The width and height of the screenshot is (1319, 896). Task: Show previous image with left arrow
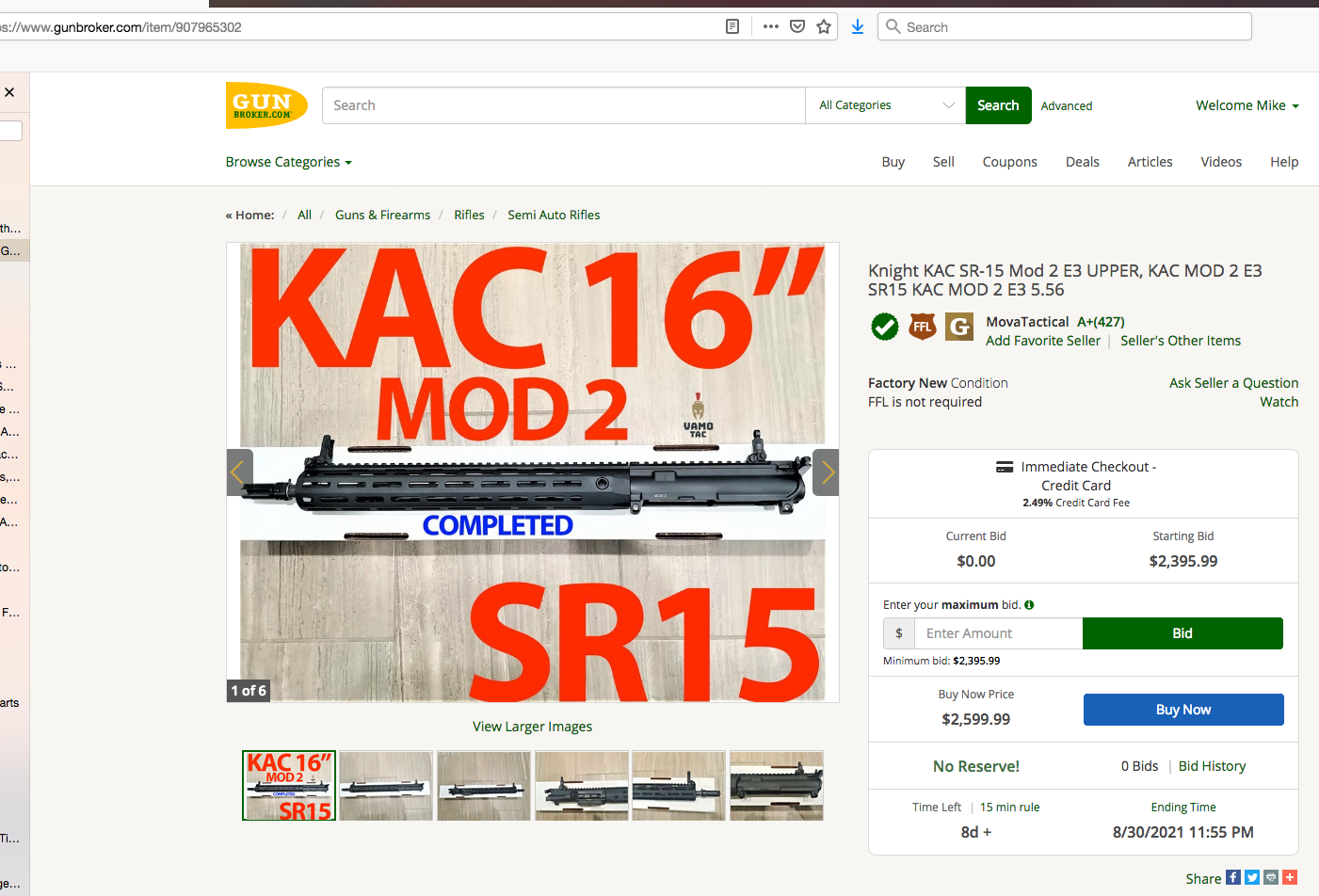[239, 472]
